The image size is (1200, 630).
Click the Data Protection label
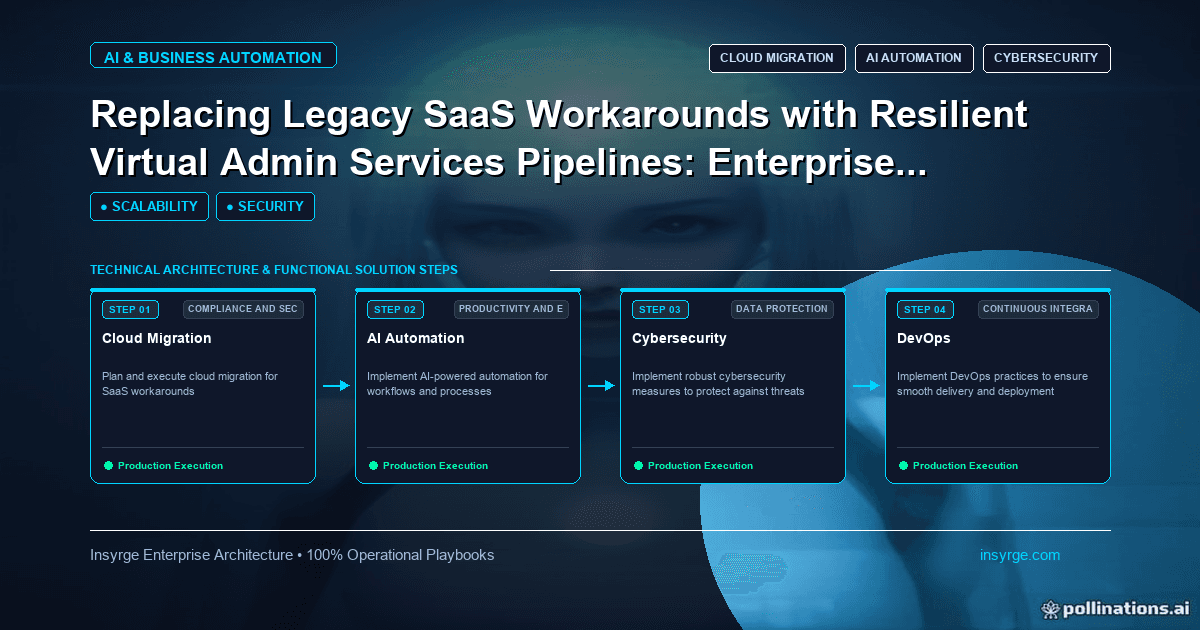point(782,309)
